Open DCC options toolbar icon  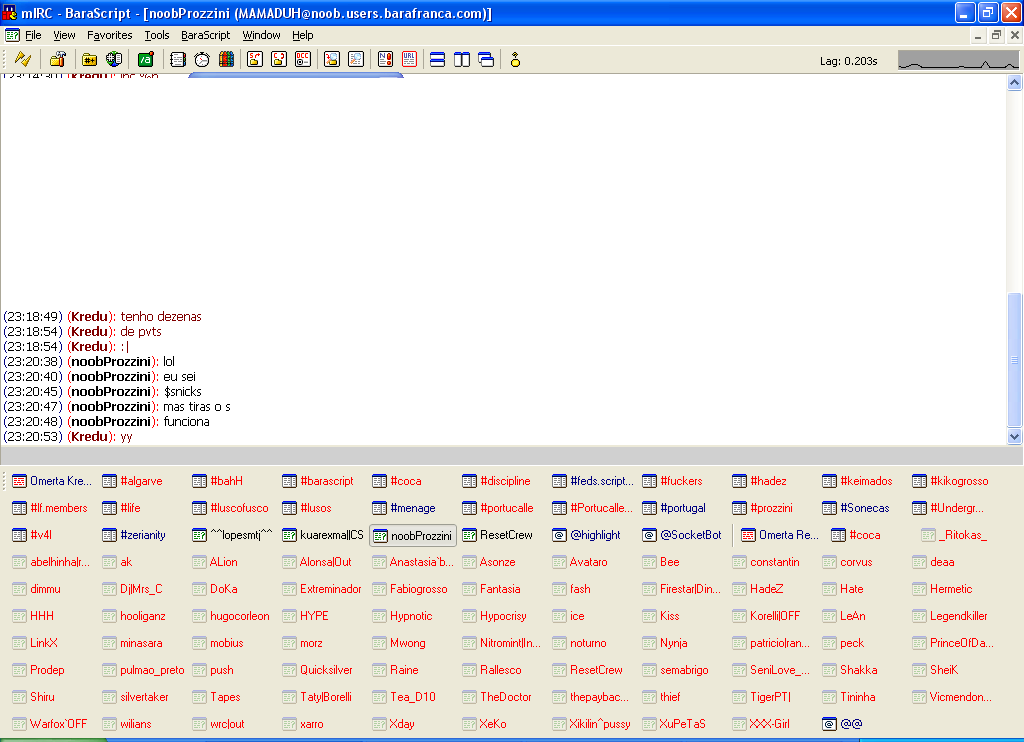tap(302, 59)
